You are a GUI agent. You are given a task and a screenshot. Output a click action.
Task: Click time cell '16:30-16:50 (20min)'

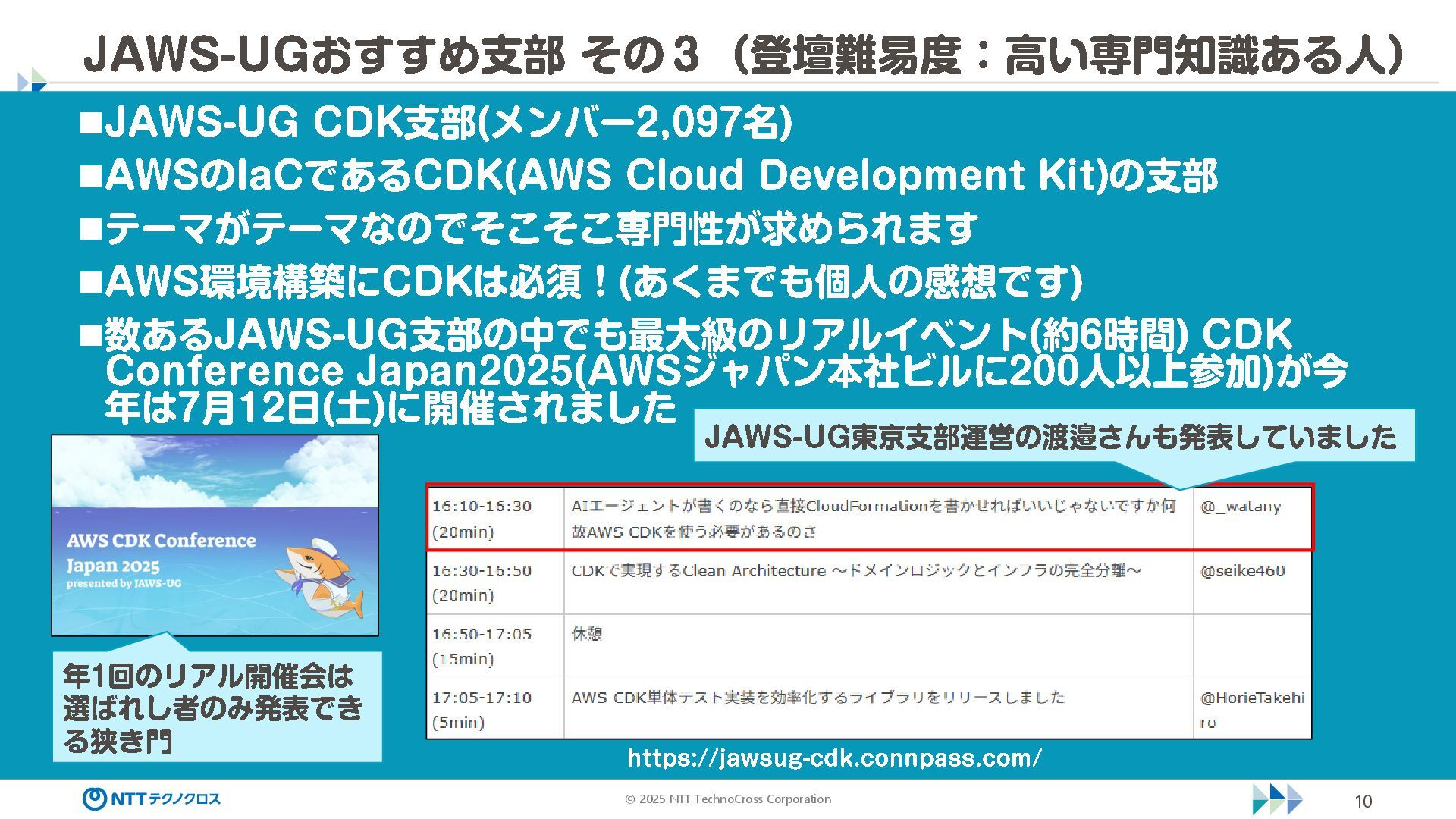496,582
